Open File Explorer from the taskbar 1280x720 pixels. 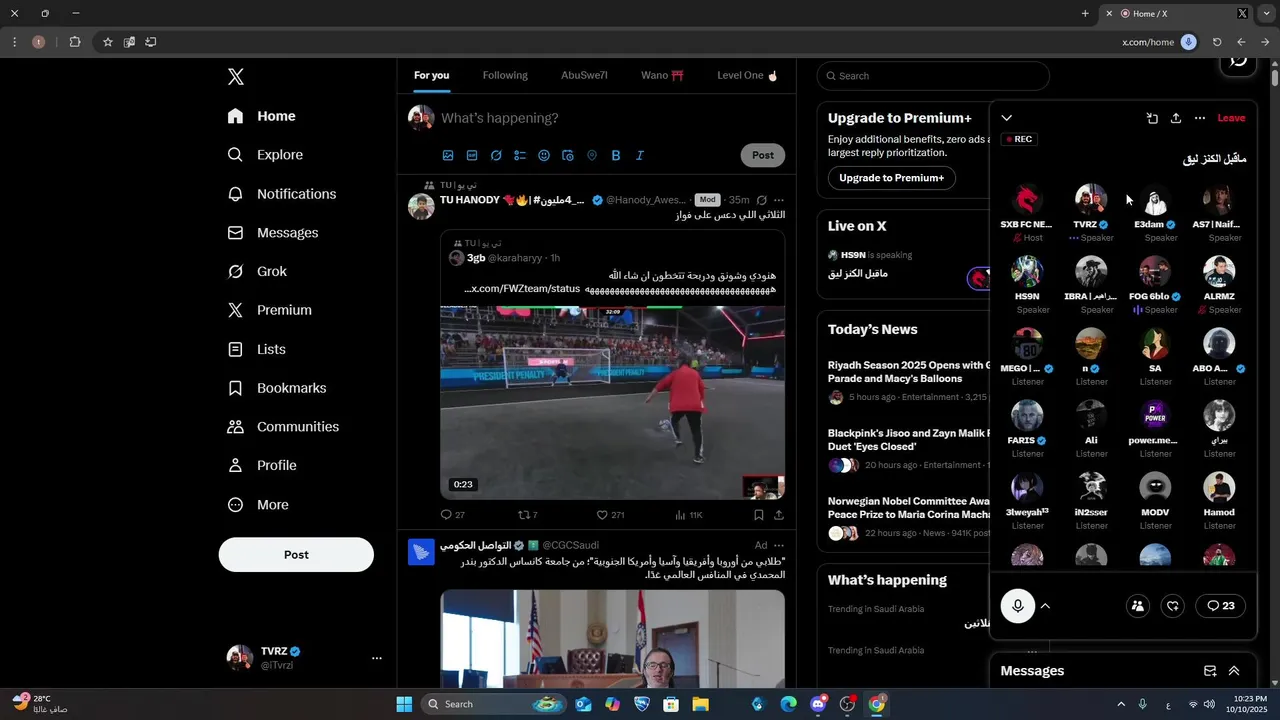700,704
